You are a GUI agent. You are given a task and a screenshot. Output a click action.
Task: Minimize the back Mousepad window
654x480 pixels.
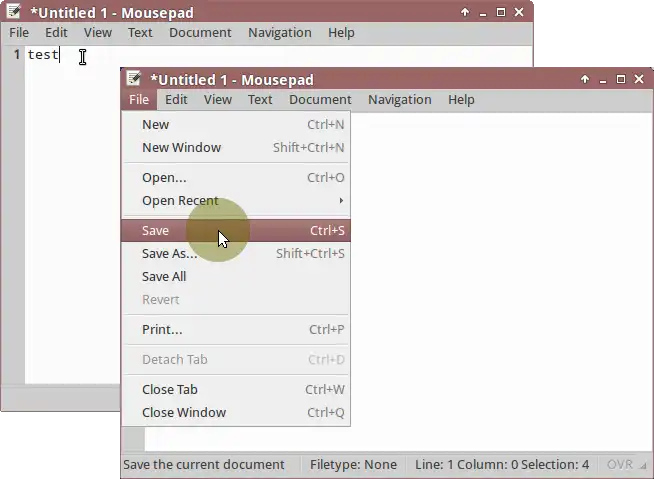tap(483, 13)
